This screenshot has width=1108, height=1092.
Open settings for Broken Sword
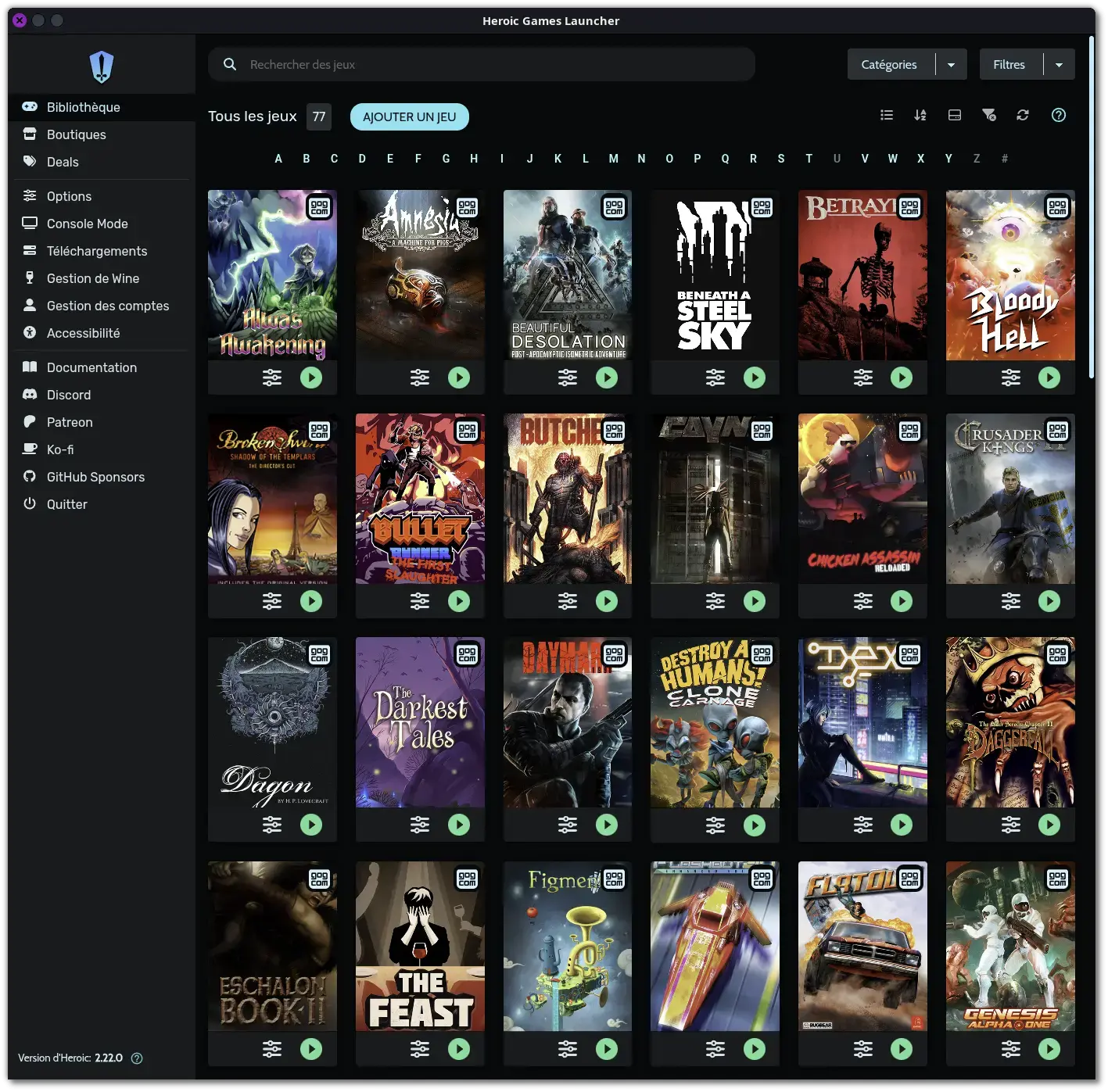tap(272, 601)
